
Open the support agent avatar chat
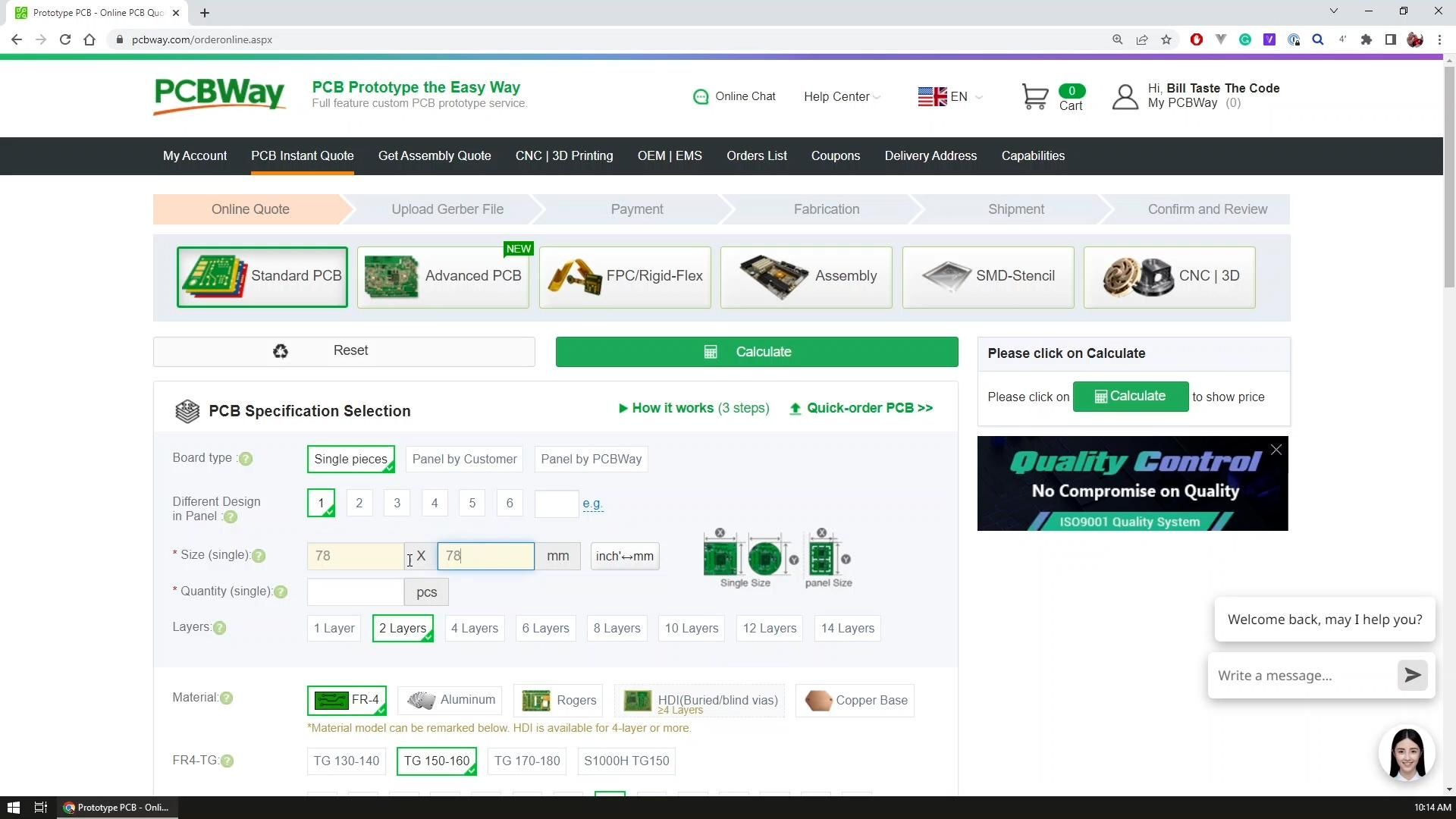[x=1407, y=753]
